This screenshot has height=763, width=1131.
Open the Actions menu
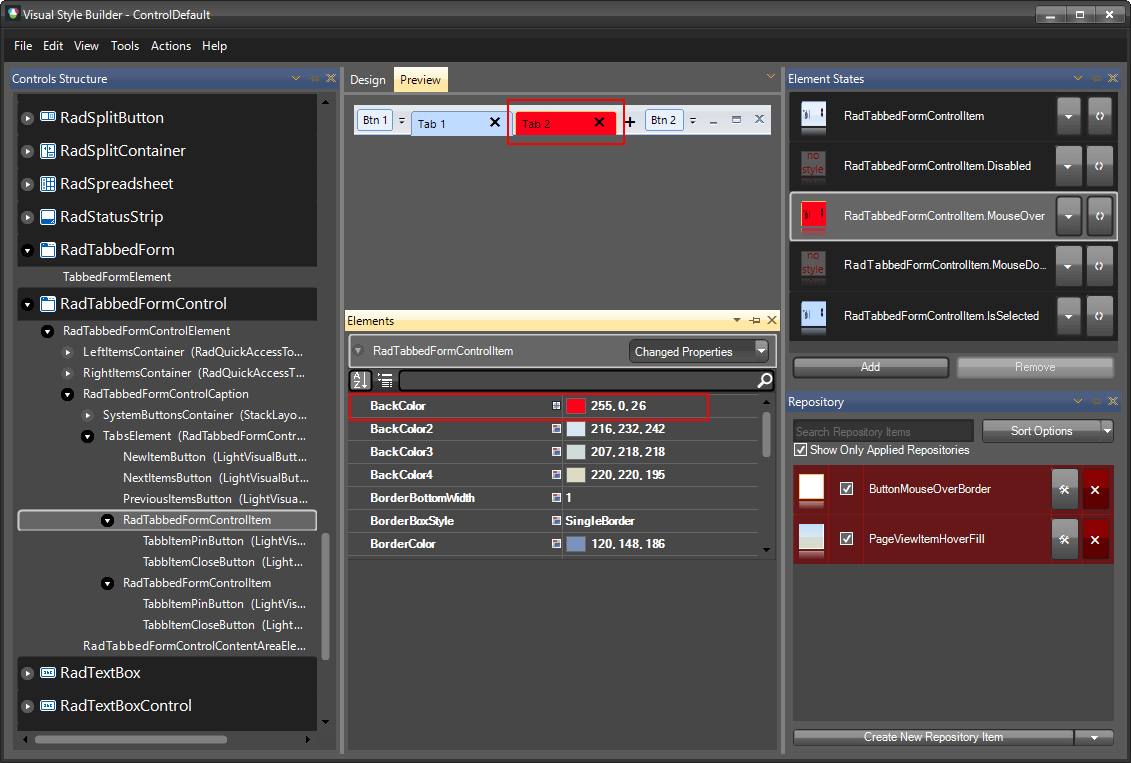click(x=171, y=45)
